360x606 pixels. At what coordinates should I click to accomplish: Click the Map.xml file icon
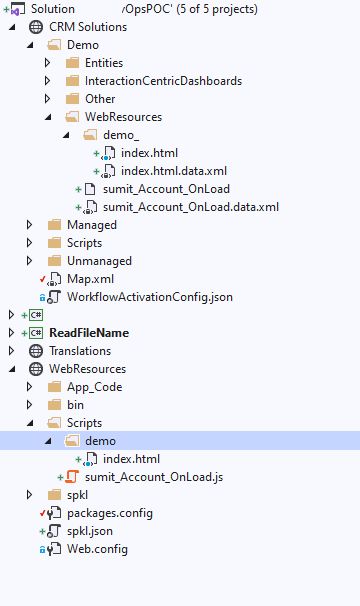55,279
